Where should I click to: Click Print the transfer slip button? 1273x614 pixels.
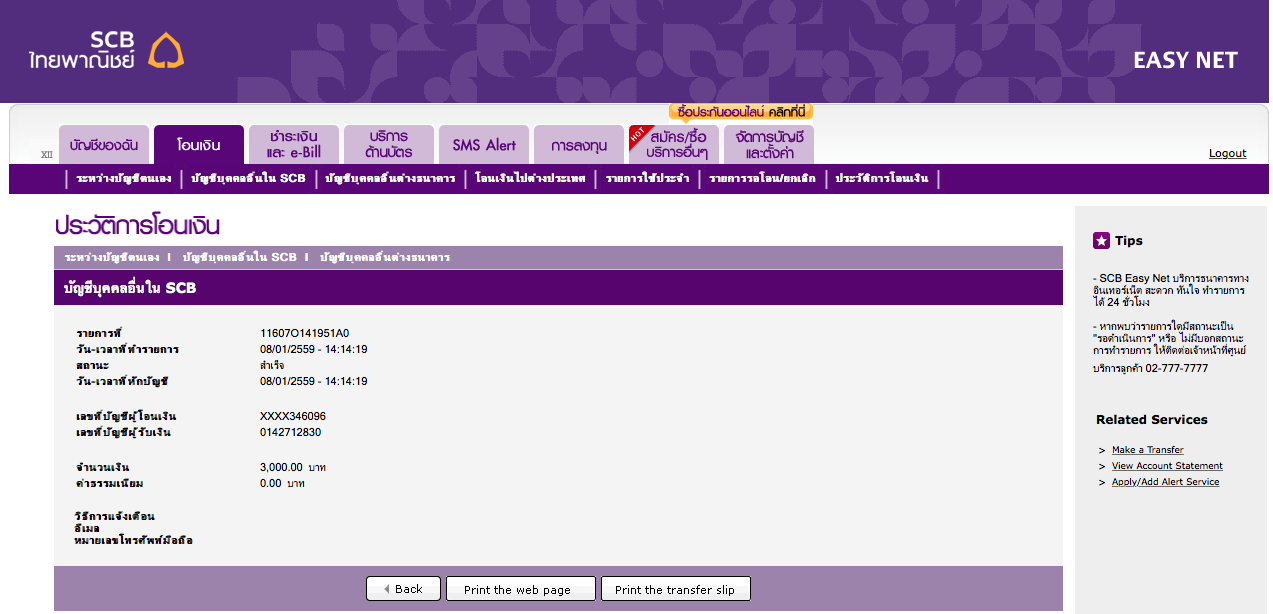(675, 589)
